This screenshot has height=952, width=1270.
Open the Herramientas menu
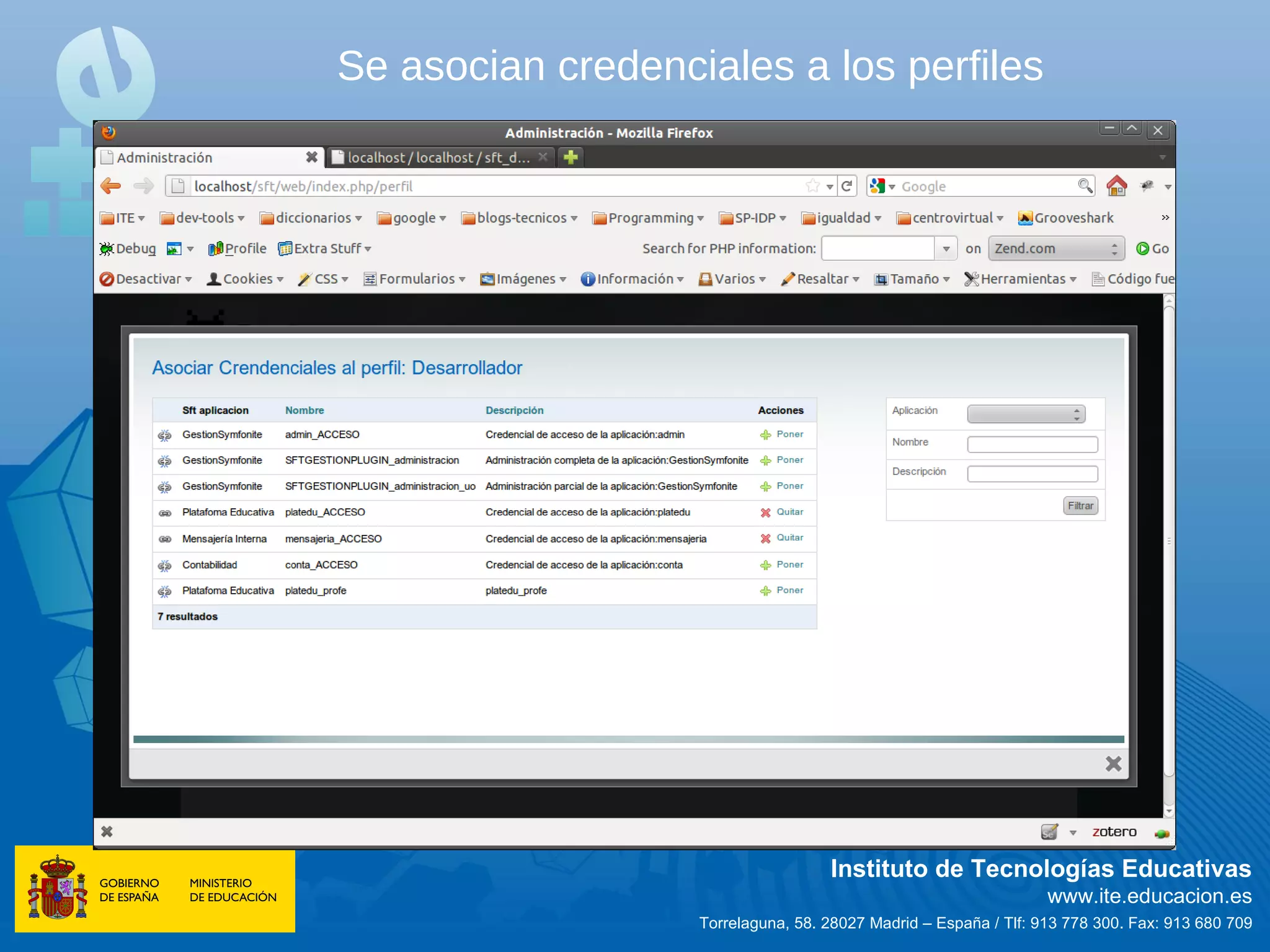tap(1020, 279)
